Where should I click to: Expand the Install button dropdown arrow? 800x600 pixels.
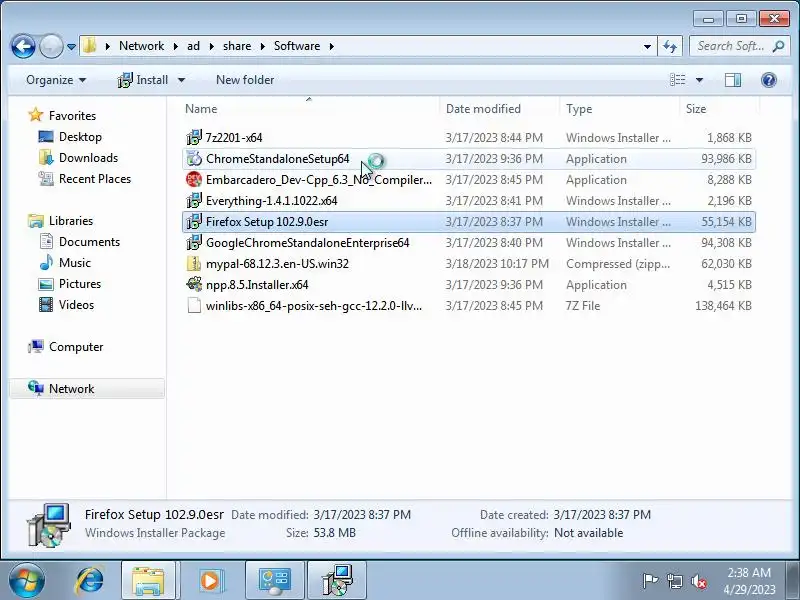(x=181, y=80)
